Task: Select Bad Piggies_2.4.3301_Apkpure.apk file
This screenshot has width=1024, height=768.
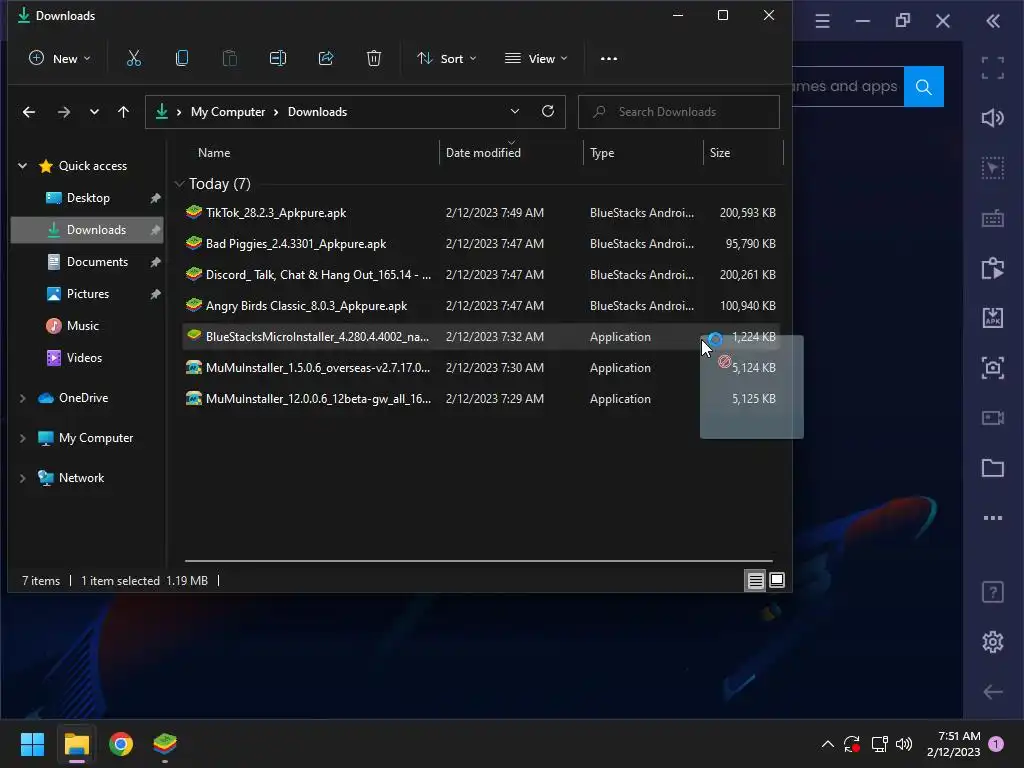Action: [481, 244]
